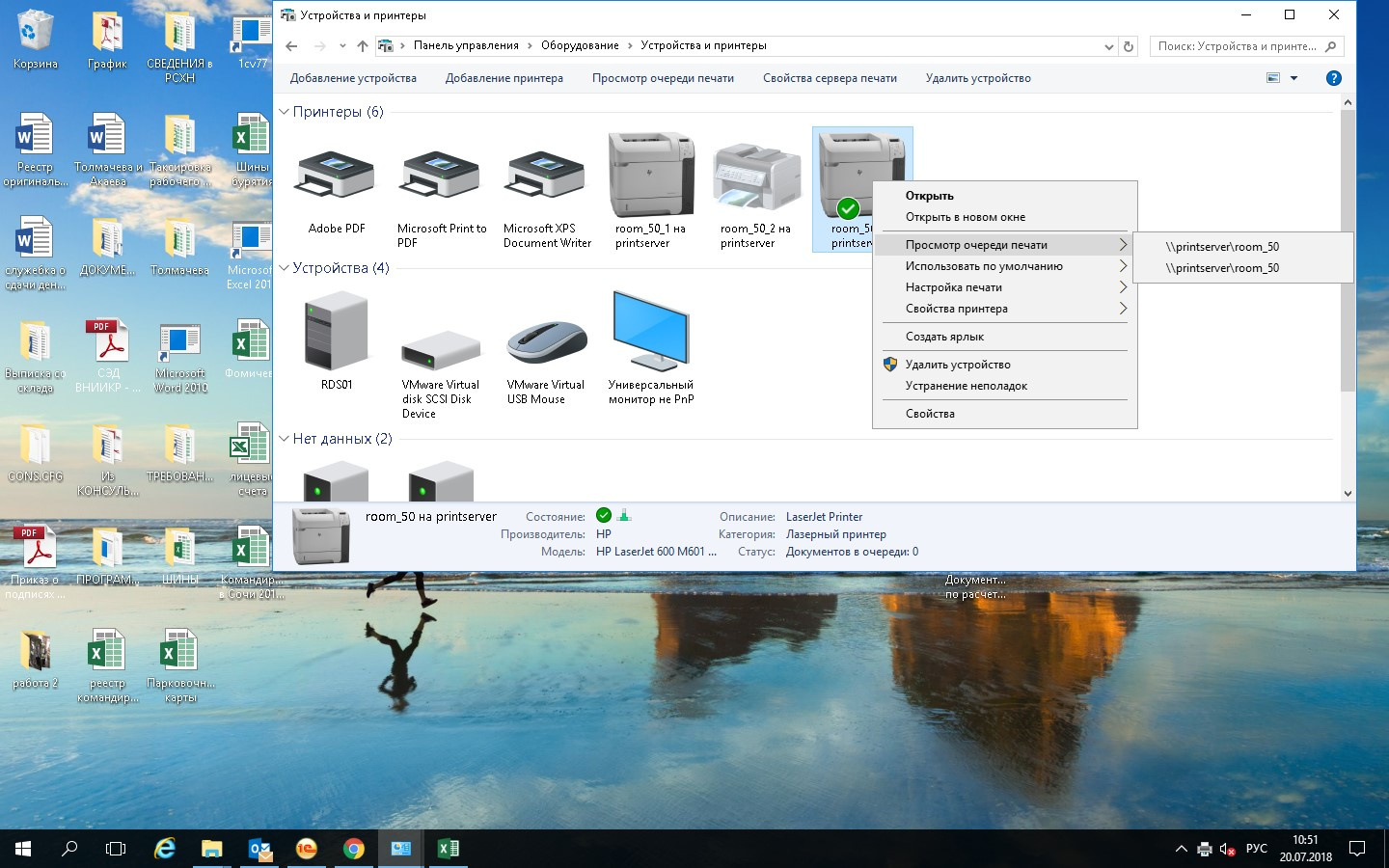
Task: Choose Удалить устройство in context menu
Action: 1004,365
